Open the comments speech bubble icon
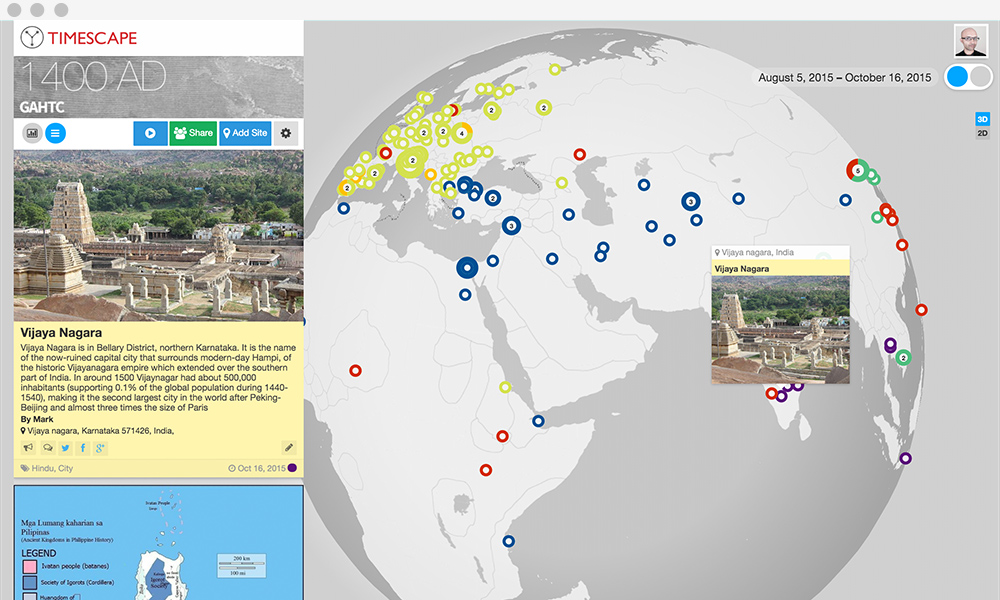The height and width of the screenshot is (600, 1000). [x=47, y=448]
